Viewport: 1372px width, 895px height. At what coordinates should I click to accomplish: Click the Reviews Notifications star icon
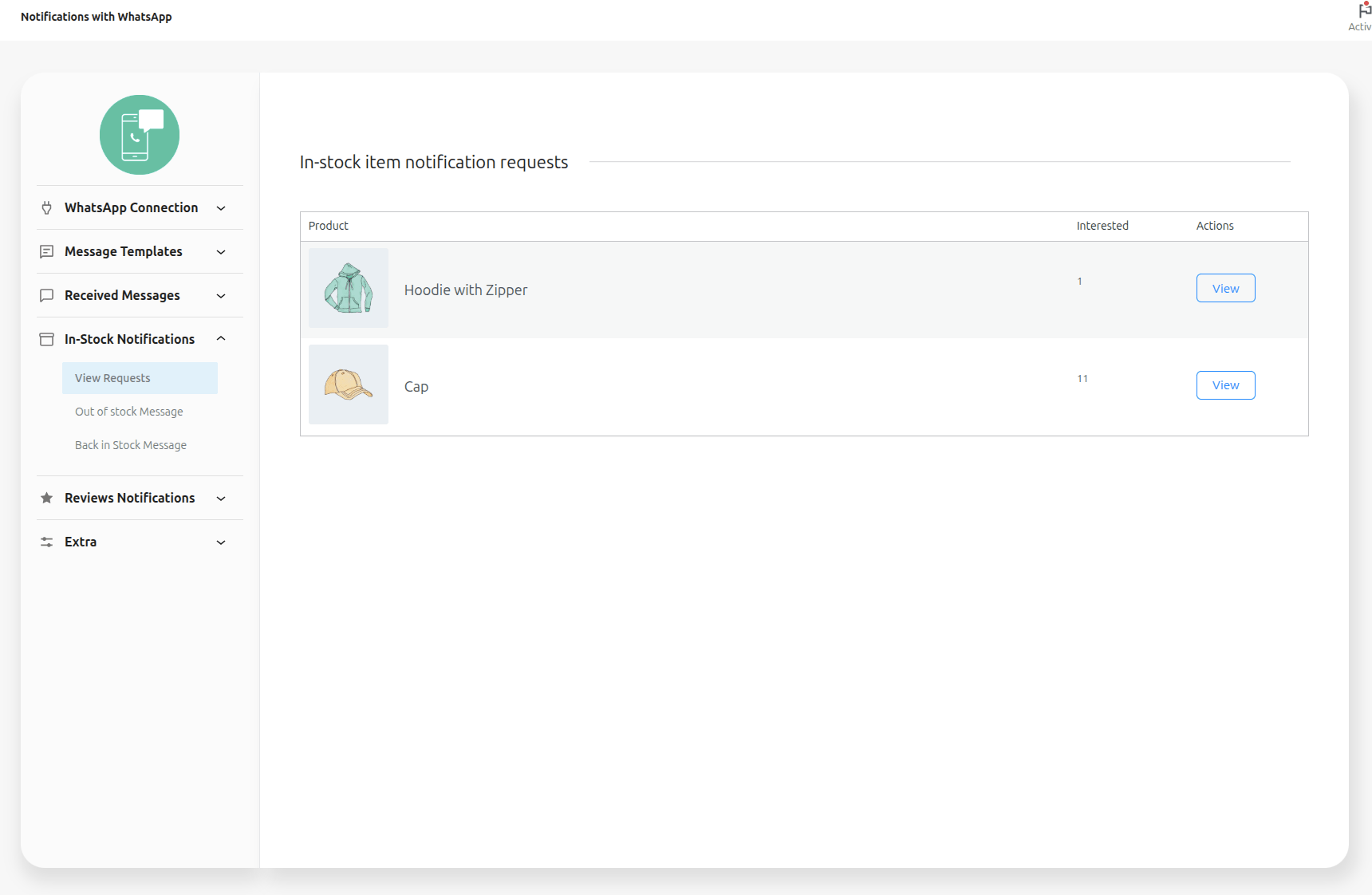[47, 498]
